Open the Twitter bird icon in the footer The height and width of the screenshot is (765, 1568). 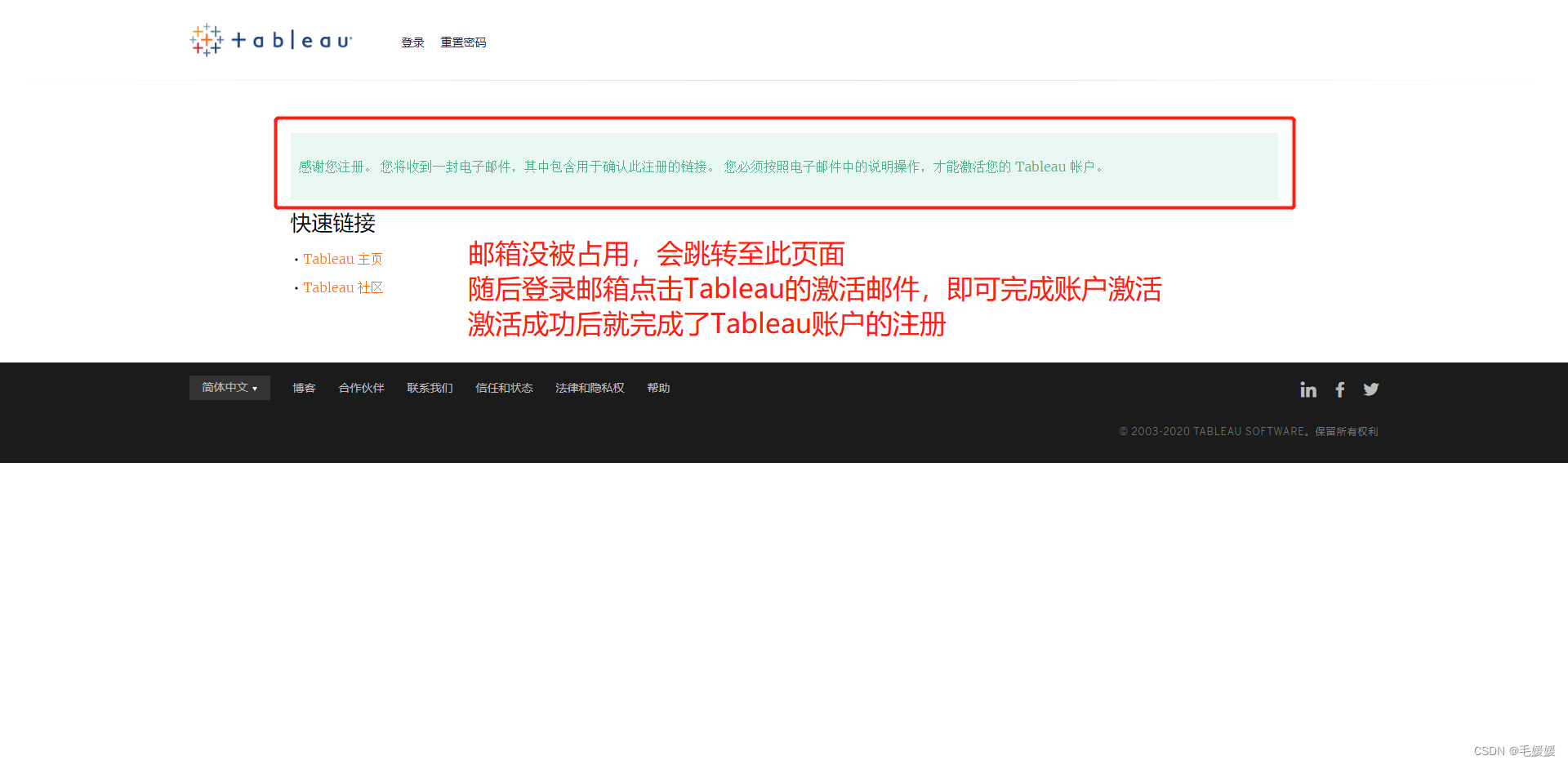(x=1371, y=389)
